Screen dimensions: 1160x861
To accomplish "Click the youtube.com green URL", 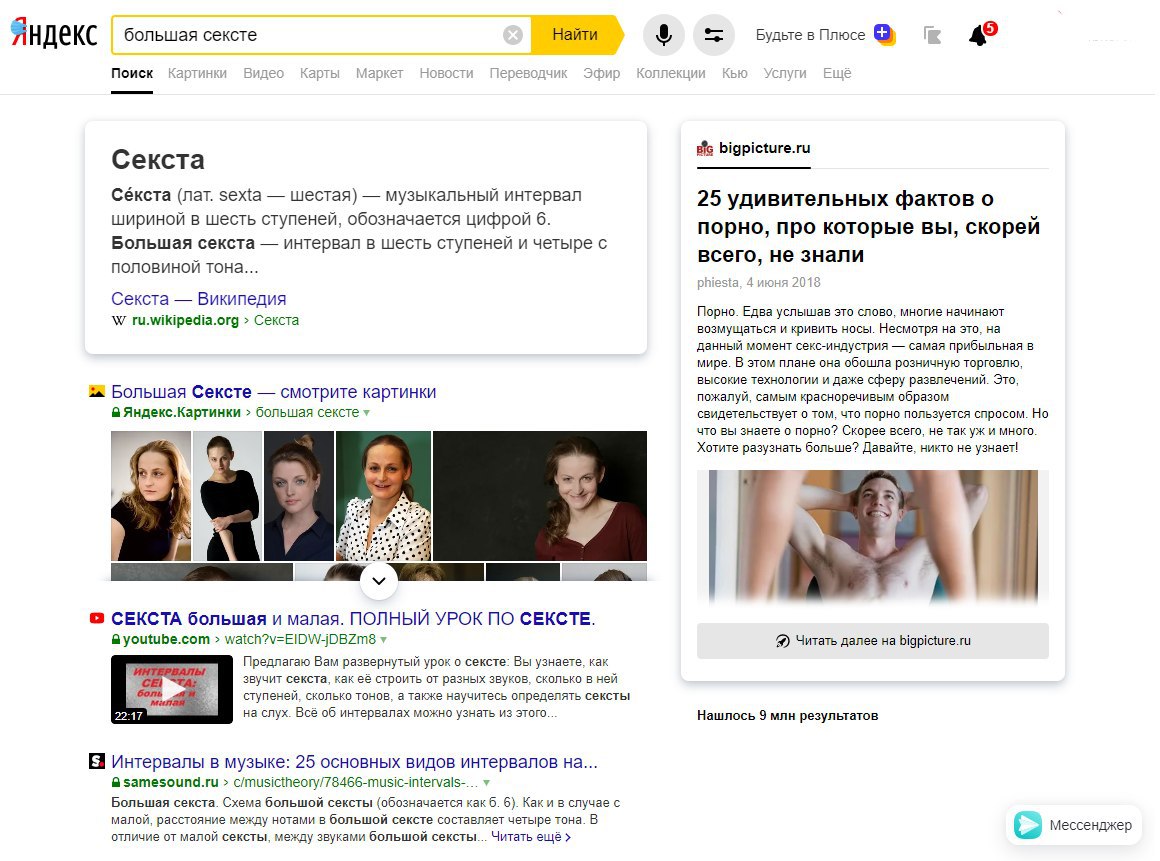I will (x=166, y=639).
